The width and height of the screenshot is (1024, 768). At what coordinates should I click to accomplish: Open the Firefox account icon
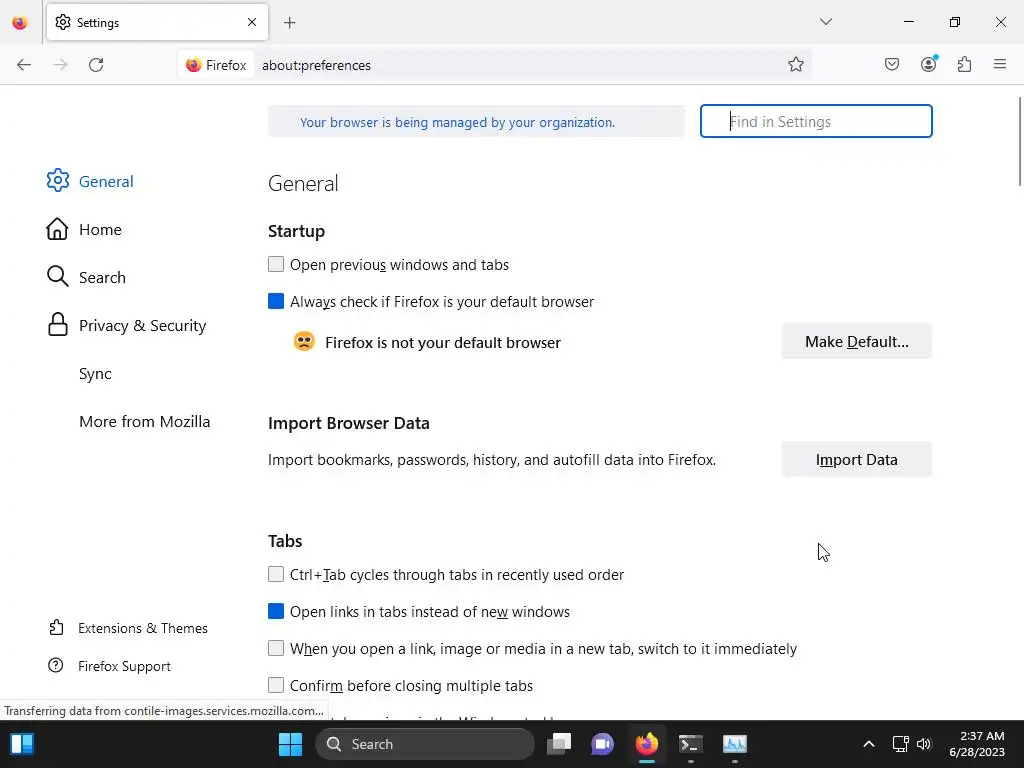point(929,64)
